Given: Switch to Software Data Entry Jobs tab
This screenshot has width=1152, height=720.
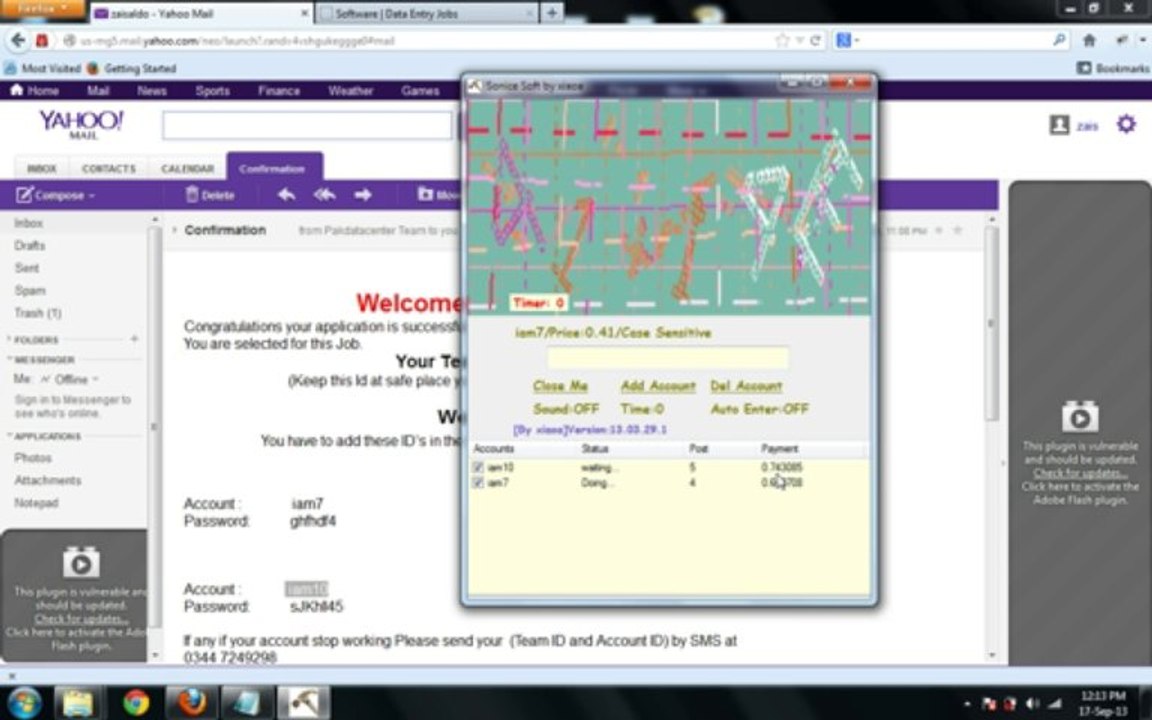Looking at the screenshot, I should pos(410,14).
